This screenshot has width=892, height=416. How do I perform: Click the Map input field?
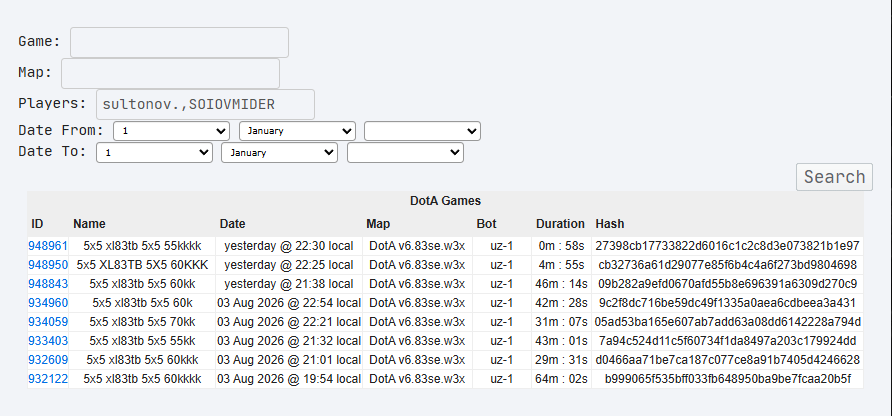[170, 73]
